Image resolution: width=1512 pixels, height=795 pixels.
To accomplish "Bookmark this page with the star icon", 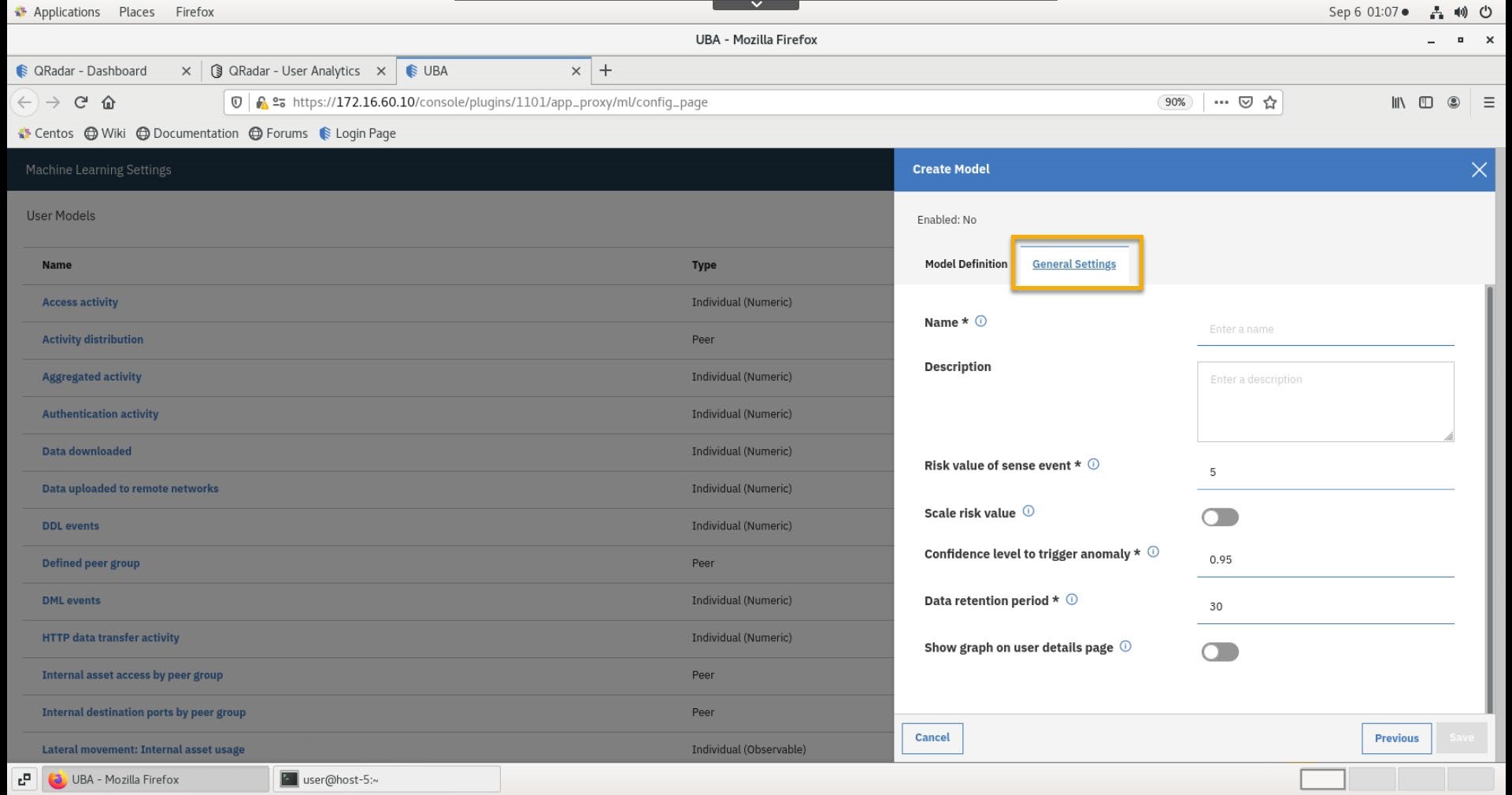I will click(1270, 102).
